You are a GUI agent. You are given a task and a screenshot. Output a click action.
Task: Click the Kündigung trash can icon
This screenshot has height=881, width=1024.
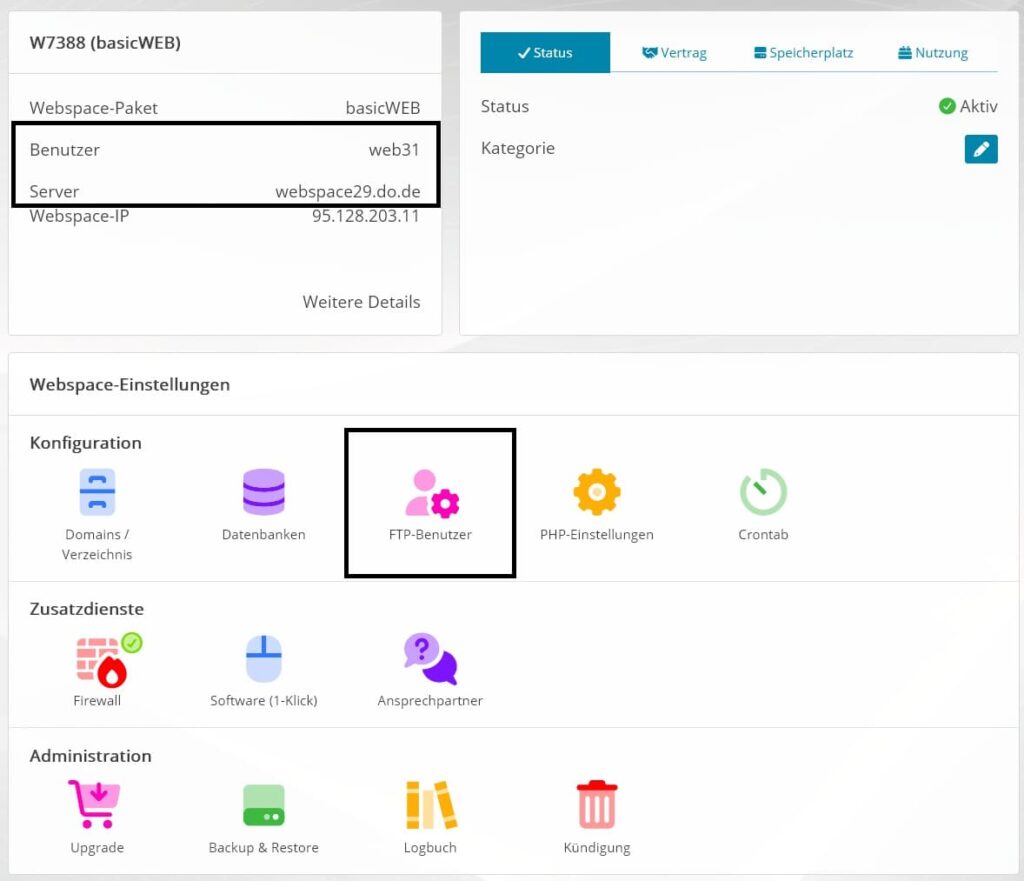pos(597,805)
